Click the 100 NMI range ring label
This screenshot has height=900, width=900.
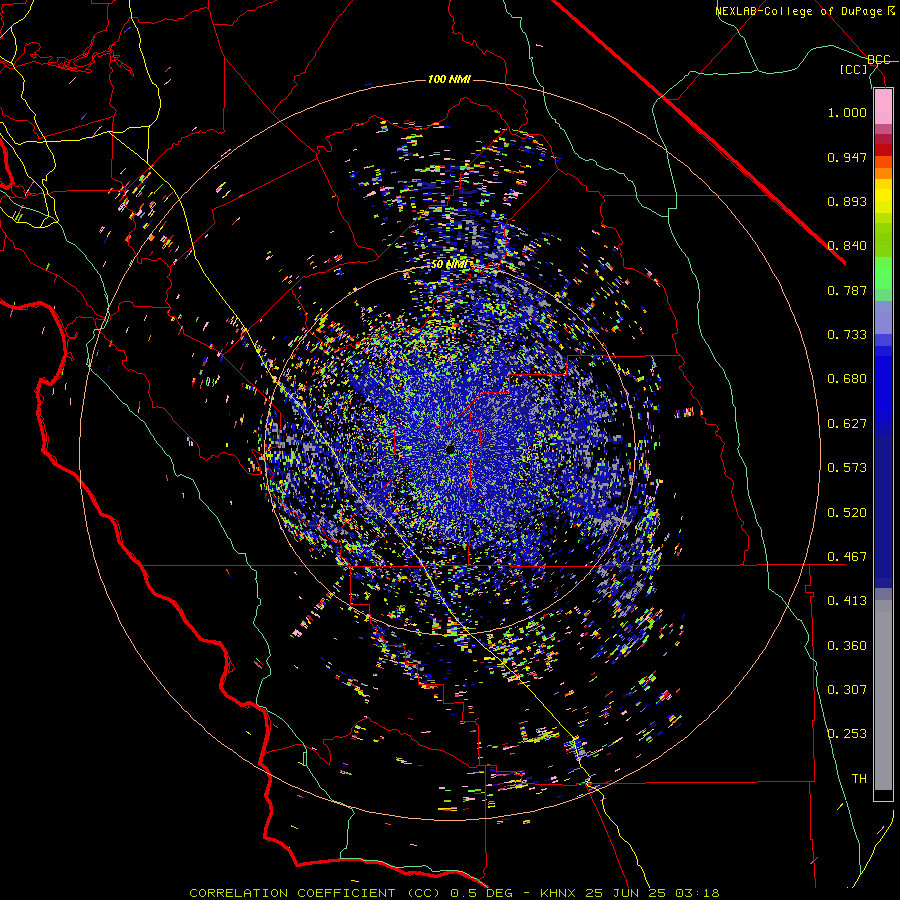(449, 79)
